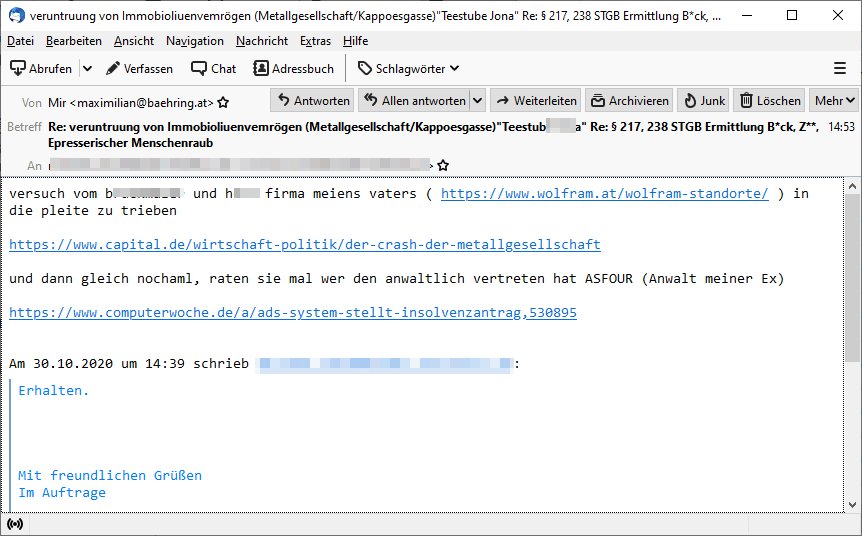Expand the Allen antworten dropdown arrow
The width and height of the screenshot is (862, 536).
477,101
